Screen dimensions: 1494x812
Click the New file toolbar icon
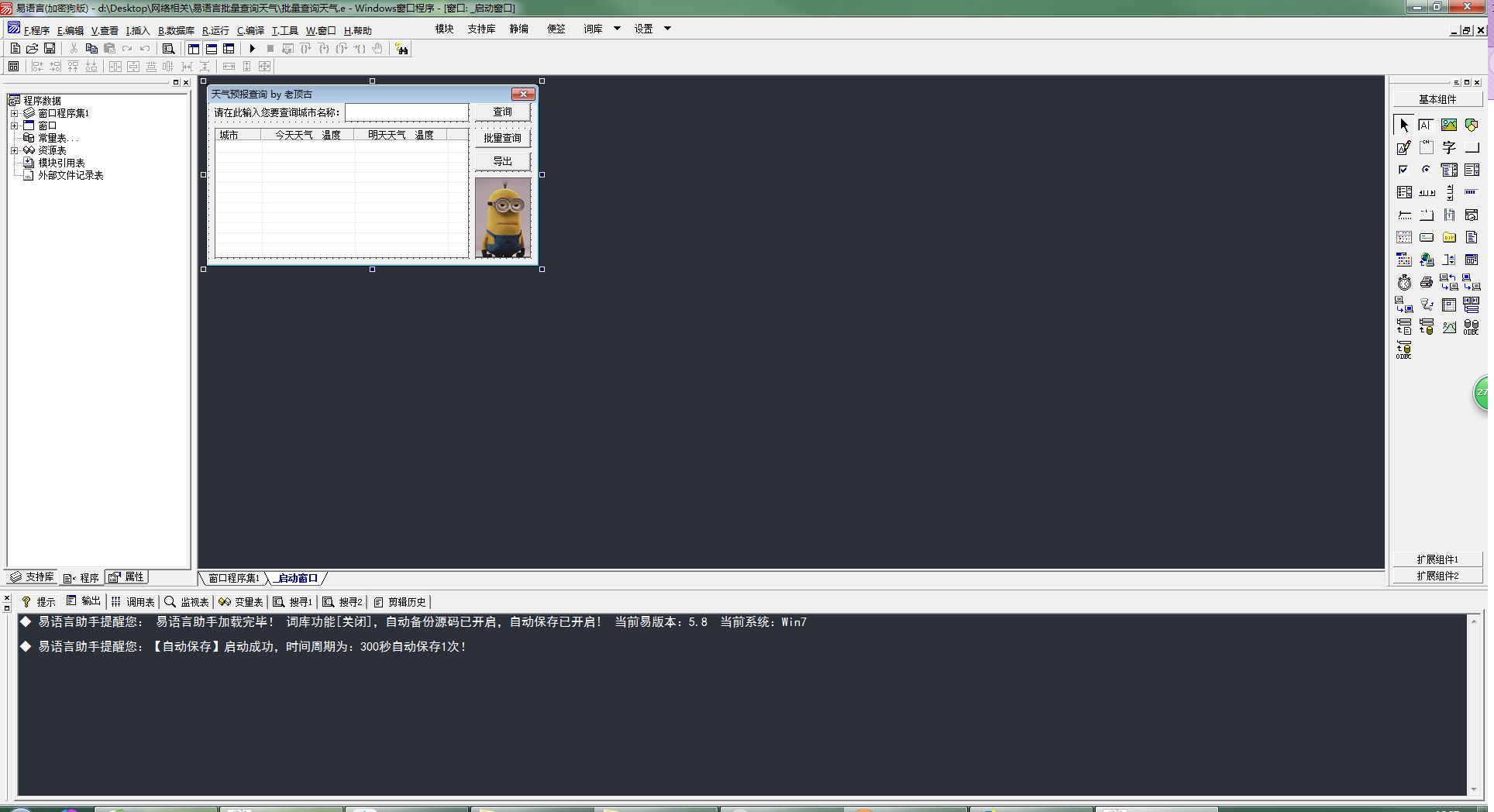[x=15, y=49]
